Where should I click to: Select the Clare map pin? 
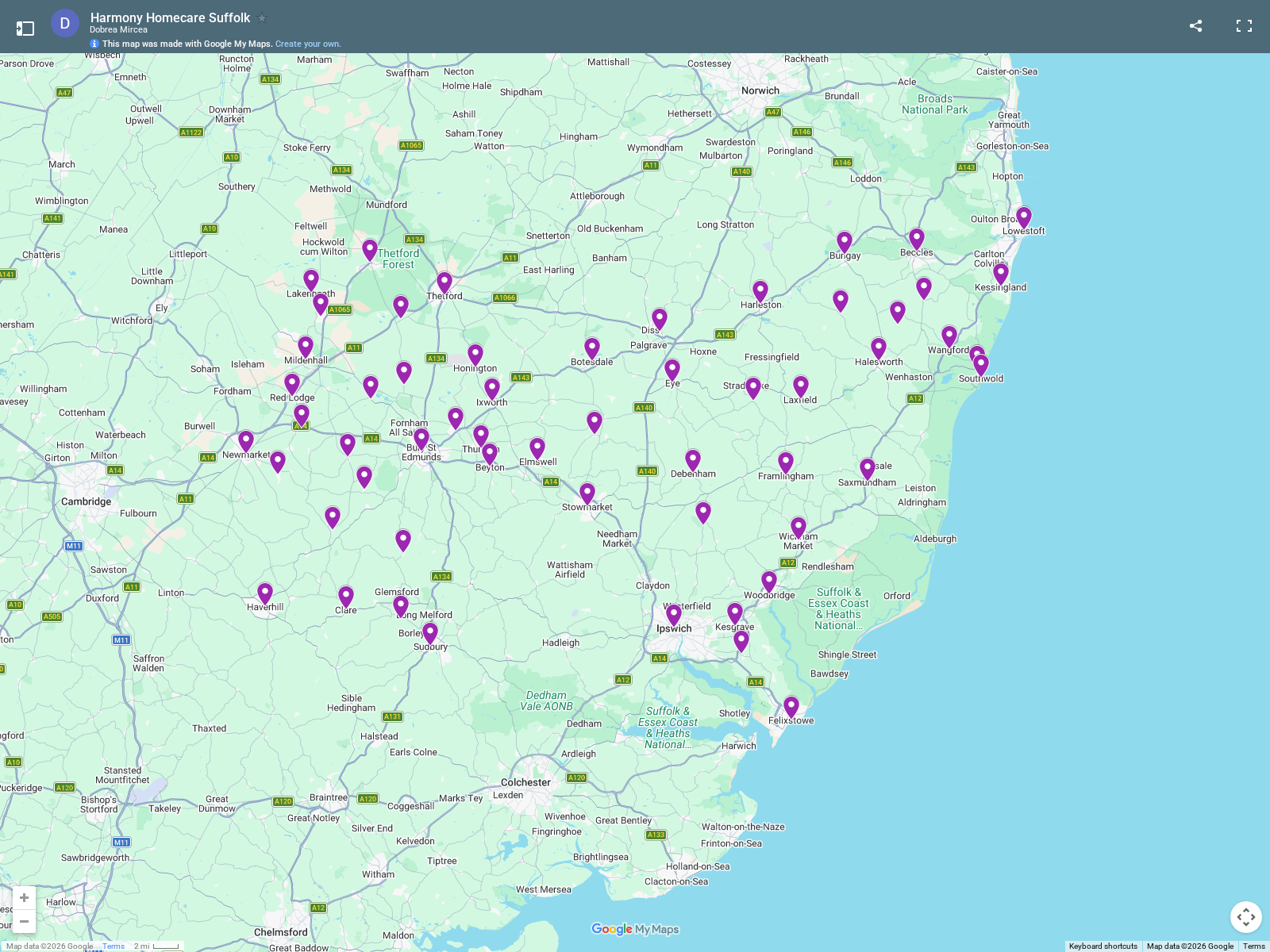point(346,596)
